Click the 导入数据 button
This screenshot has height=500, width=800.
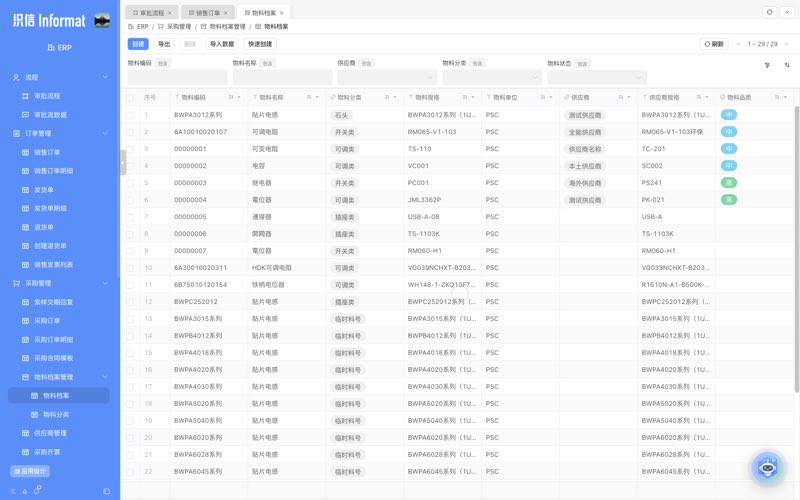(x=222, y=44)
